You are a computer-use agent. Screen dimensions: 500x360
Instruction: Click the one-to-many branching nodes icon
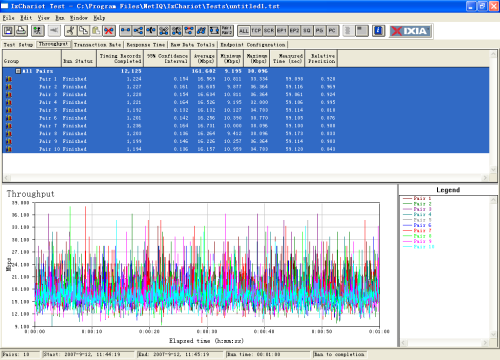[x=138, y=31]
